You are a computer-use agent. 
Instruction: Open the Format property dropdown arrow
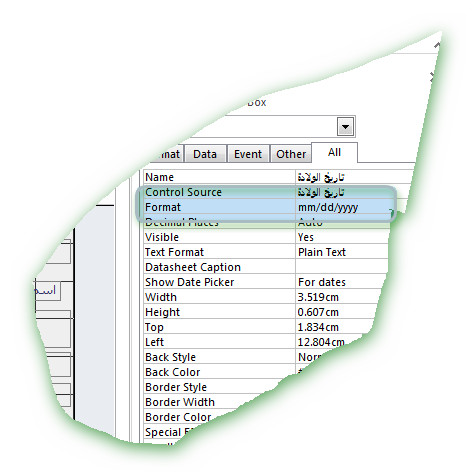(x=391, y=211)
